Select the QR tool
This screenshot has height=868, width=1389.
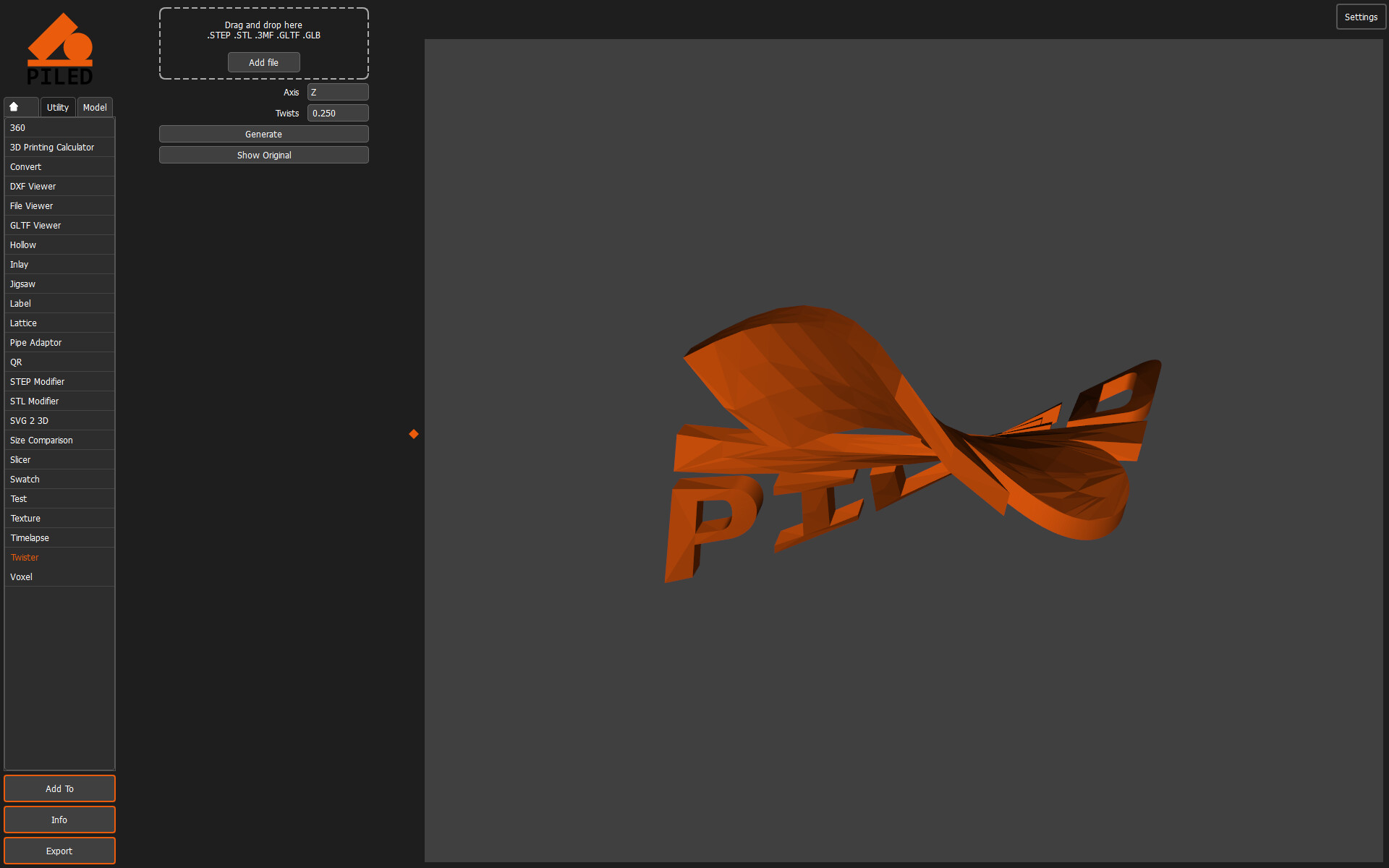click(x=59, y=362)
